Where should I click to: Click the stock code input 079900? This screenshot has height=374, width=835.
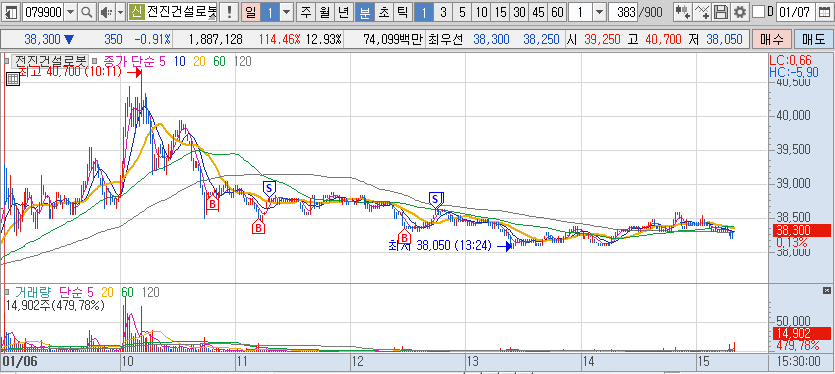tap(43, 12)
